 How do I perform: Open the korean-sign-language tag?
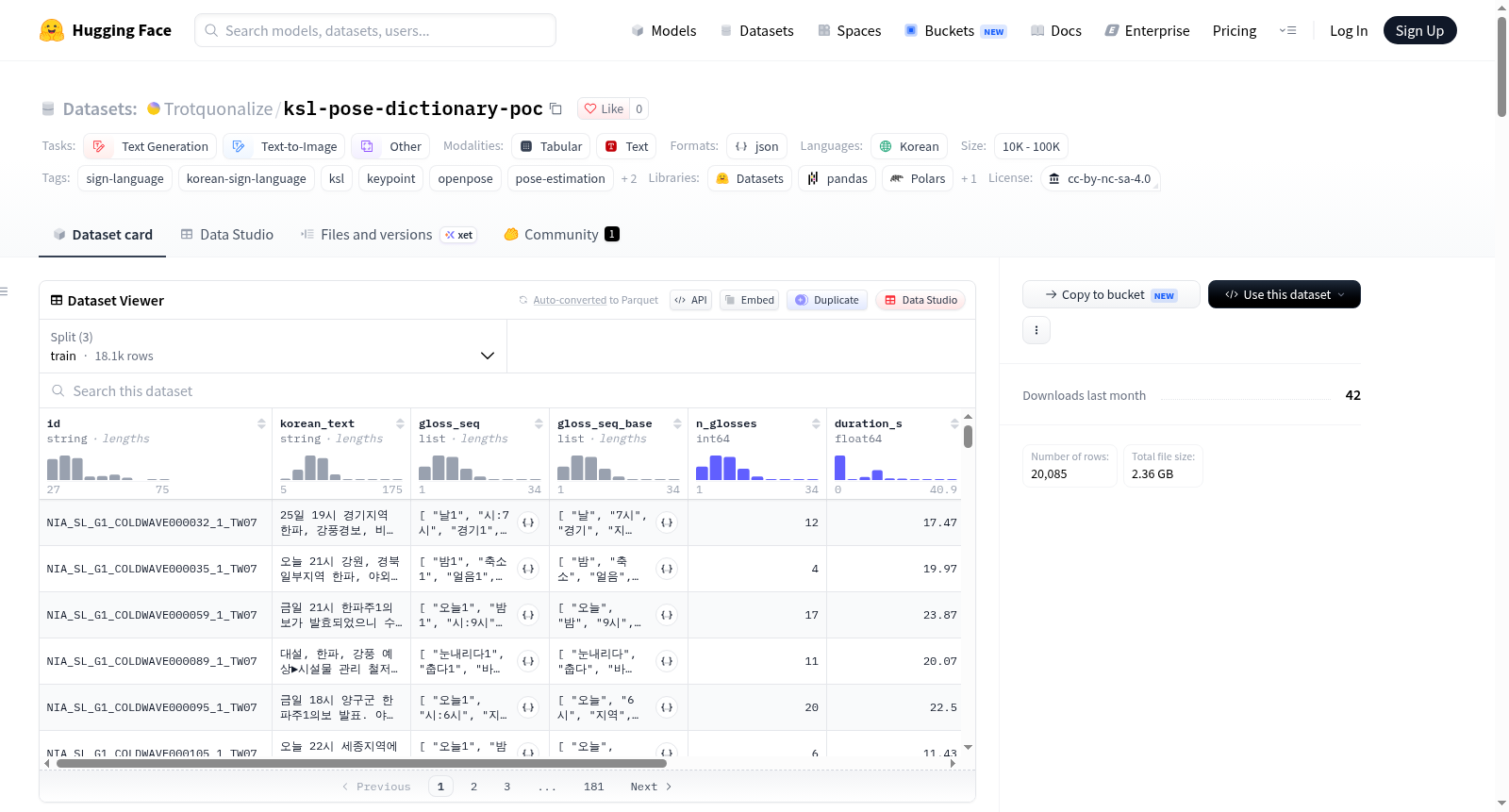[246, 179]
